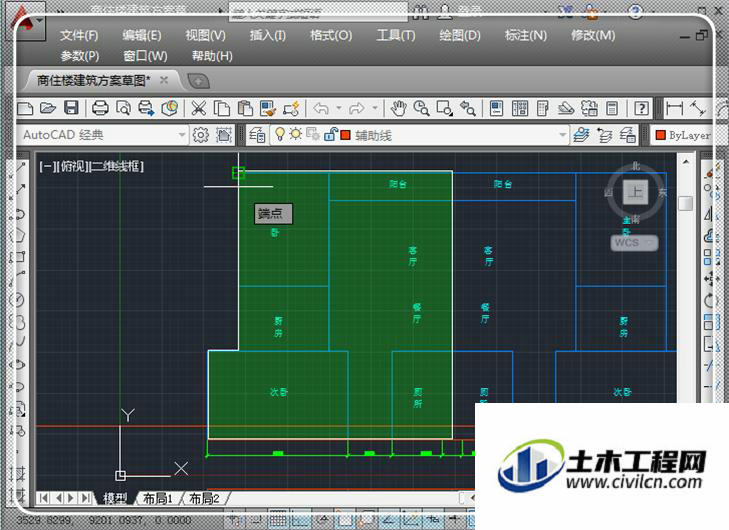Viewport: 729px width, 530px height.
Task: Close the 商住楼建筑方案草图 drawing tab
Action: 164,80
